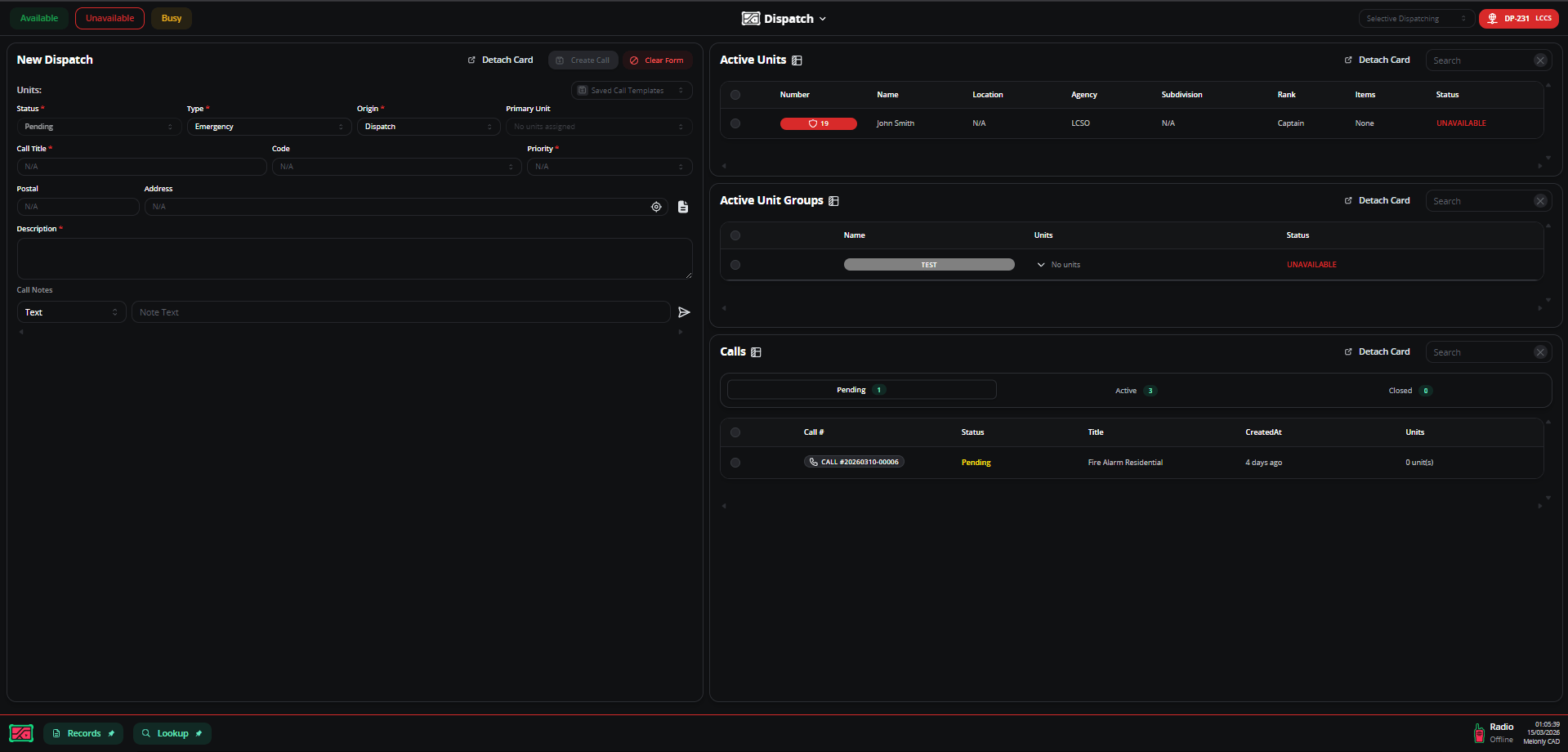1568x752 pixels.
Task: Select all rows in Calls table
Action: tap(735, 432)
